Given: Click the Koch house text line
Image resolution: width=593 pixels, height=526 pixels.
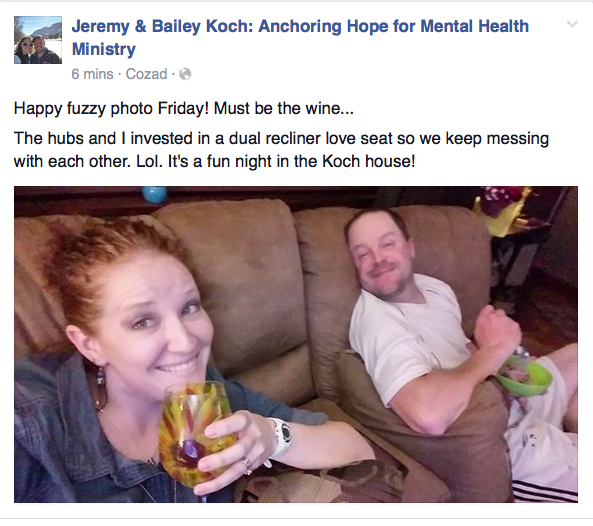Looking at the screenshot, I should point(214,161).
